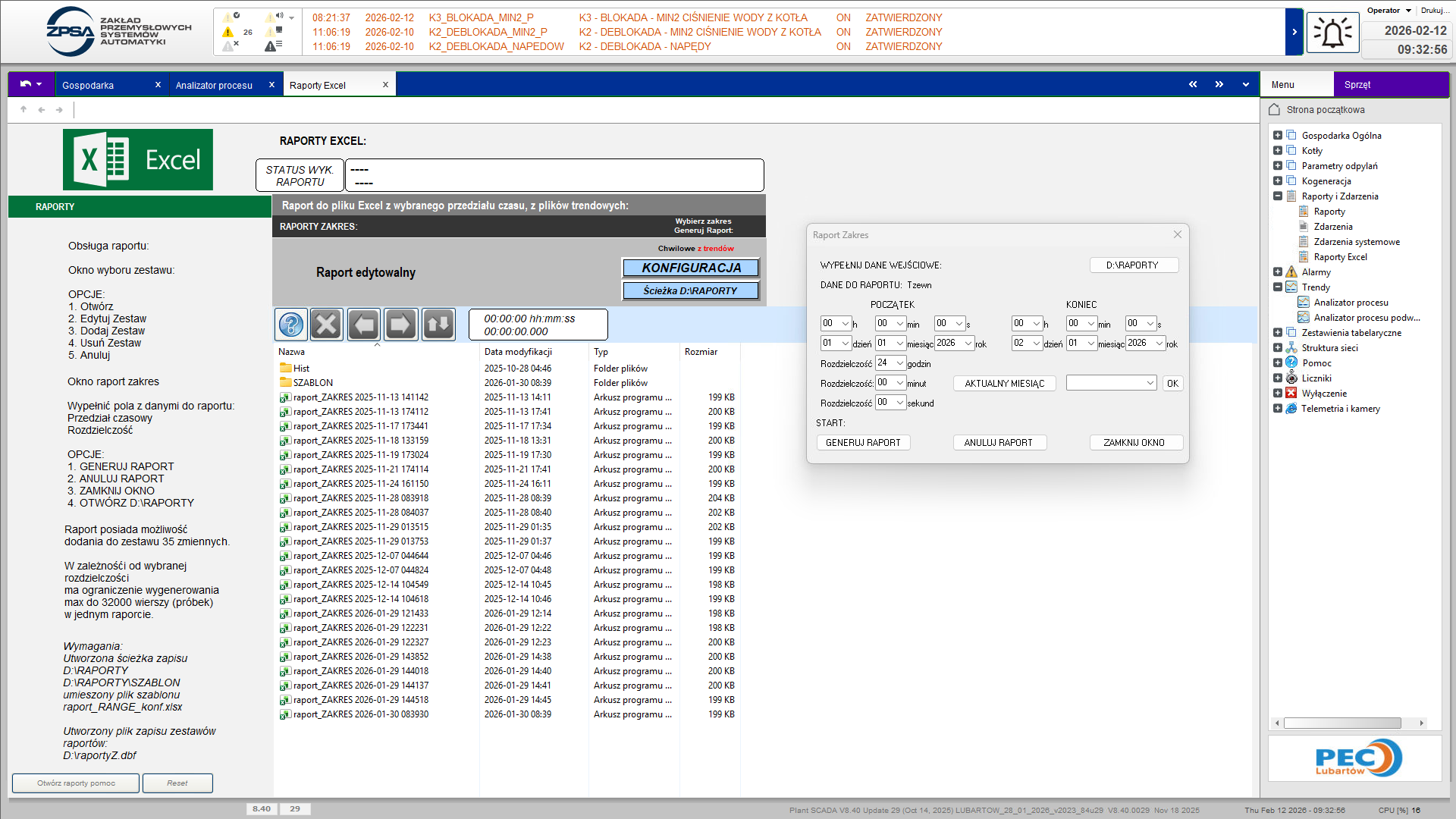Screen dimensions: 1456x819
Task: Click the right arrow navigation toolbar button
Action: click(x=400, y=325)
